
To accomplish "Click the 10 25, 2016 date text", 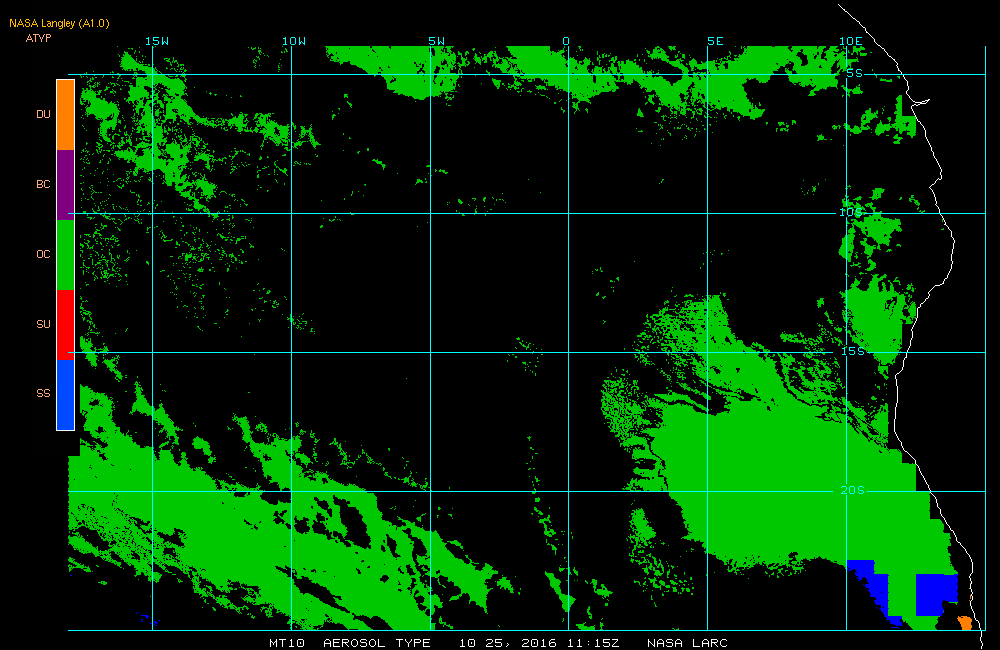I will [508, 643].
